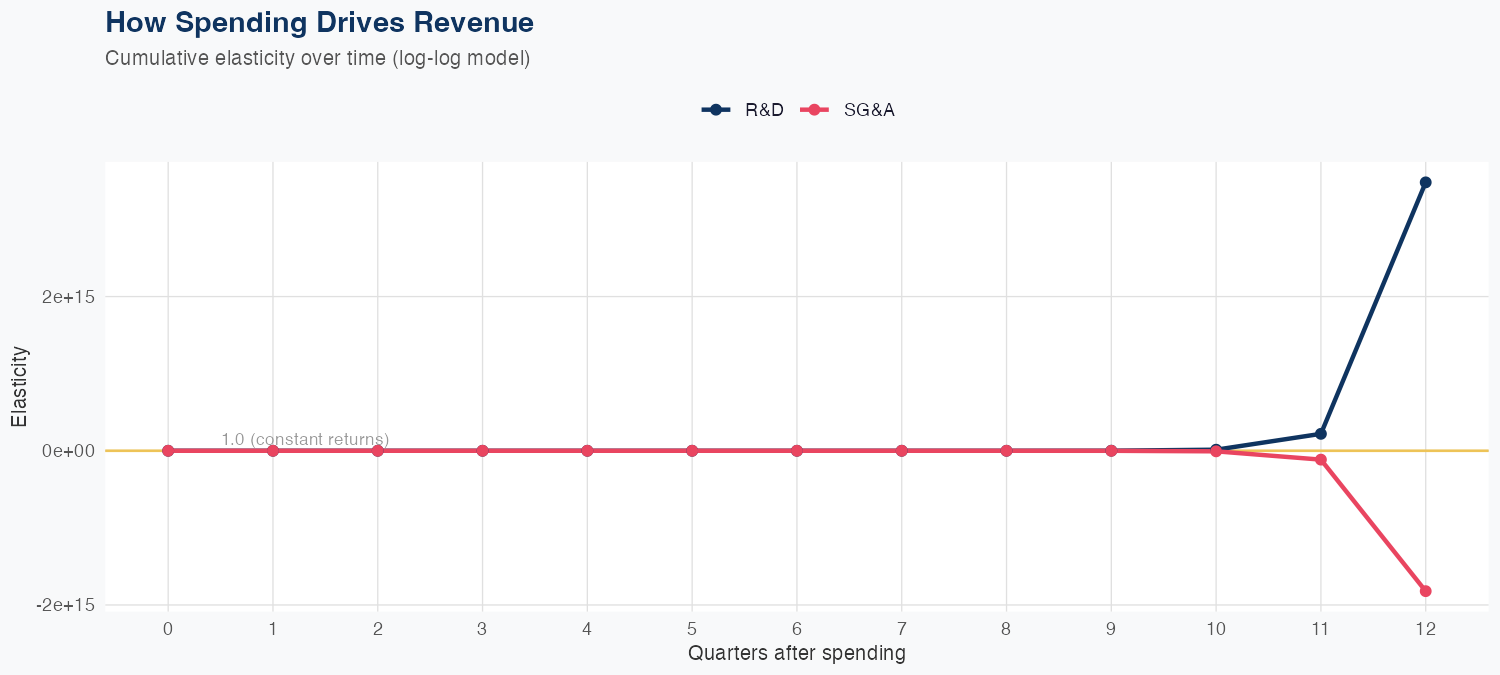
Task: Click the red data point at quarter 0
Action: [168, 451]
